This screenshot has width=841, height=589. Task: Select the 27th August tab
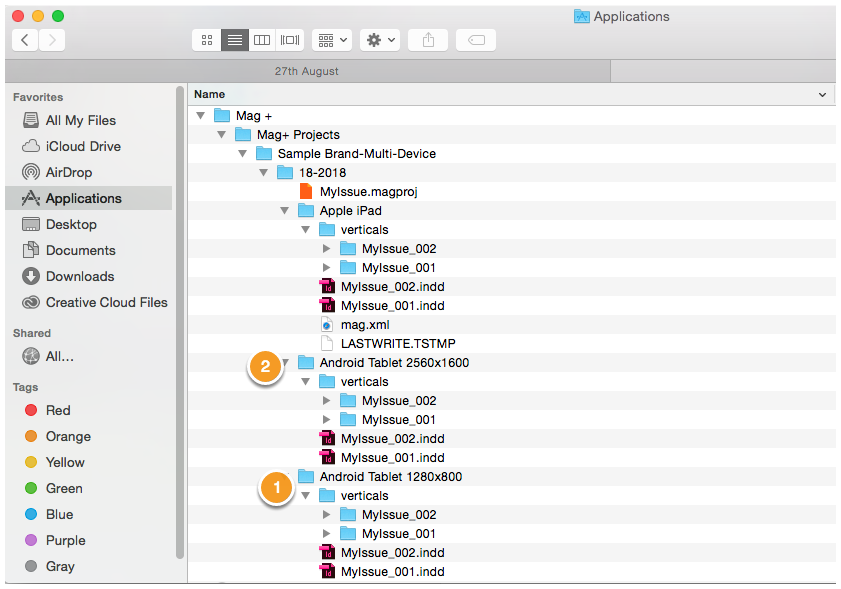307,71
